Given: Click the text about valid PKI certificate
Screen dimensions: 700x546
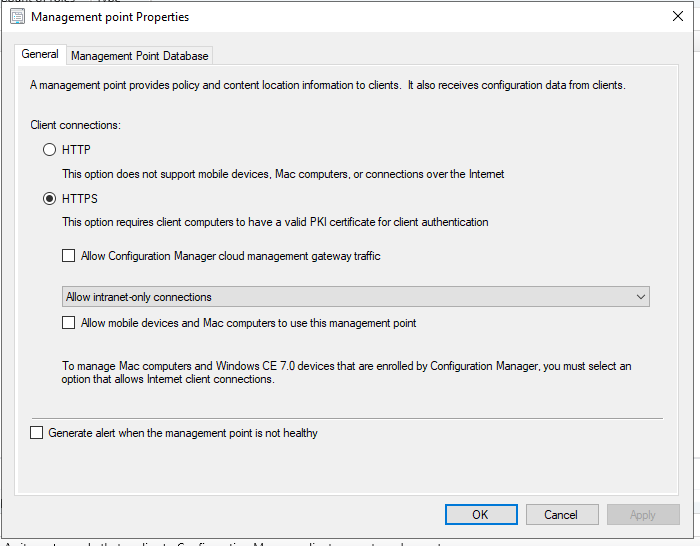Looking at the screenshot, I should click(275, 222).
